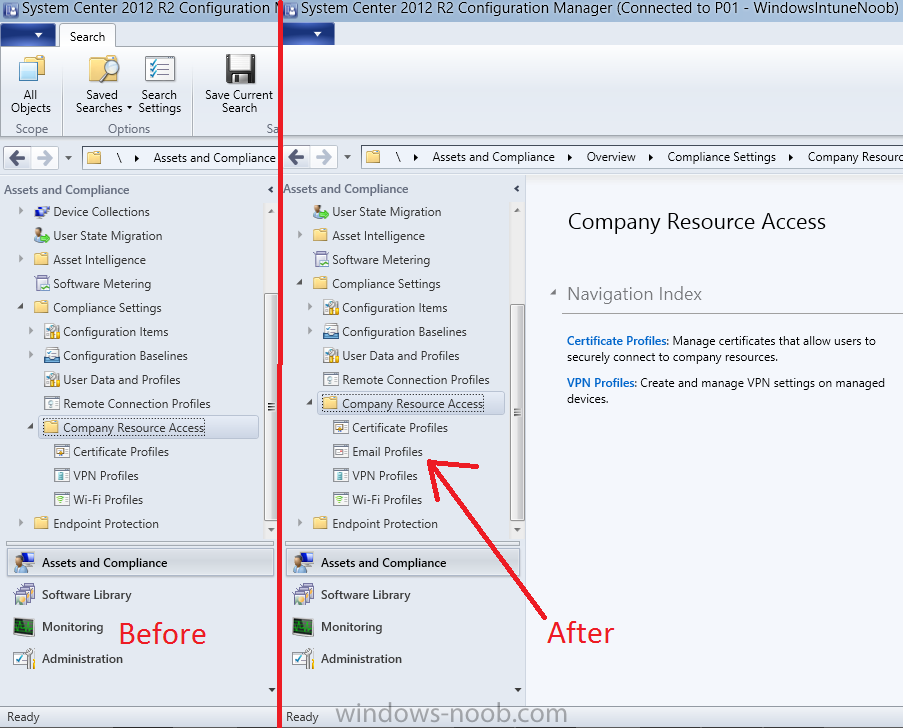Open Saved Searches in the left window ribbon

coord(104,85)
